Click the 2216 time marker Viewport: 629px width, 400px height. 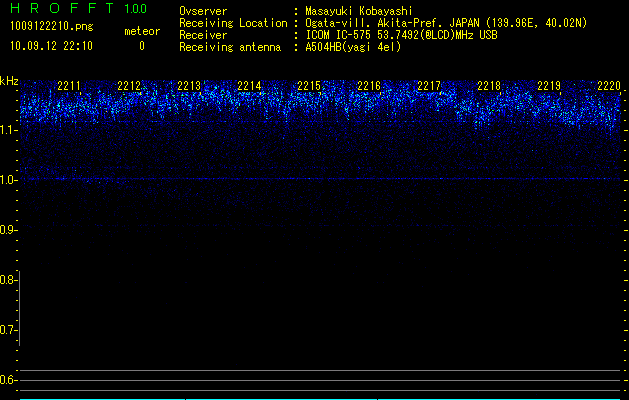coord(369,86)
